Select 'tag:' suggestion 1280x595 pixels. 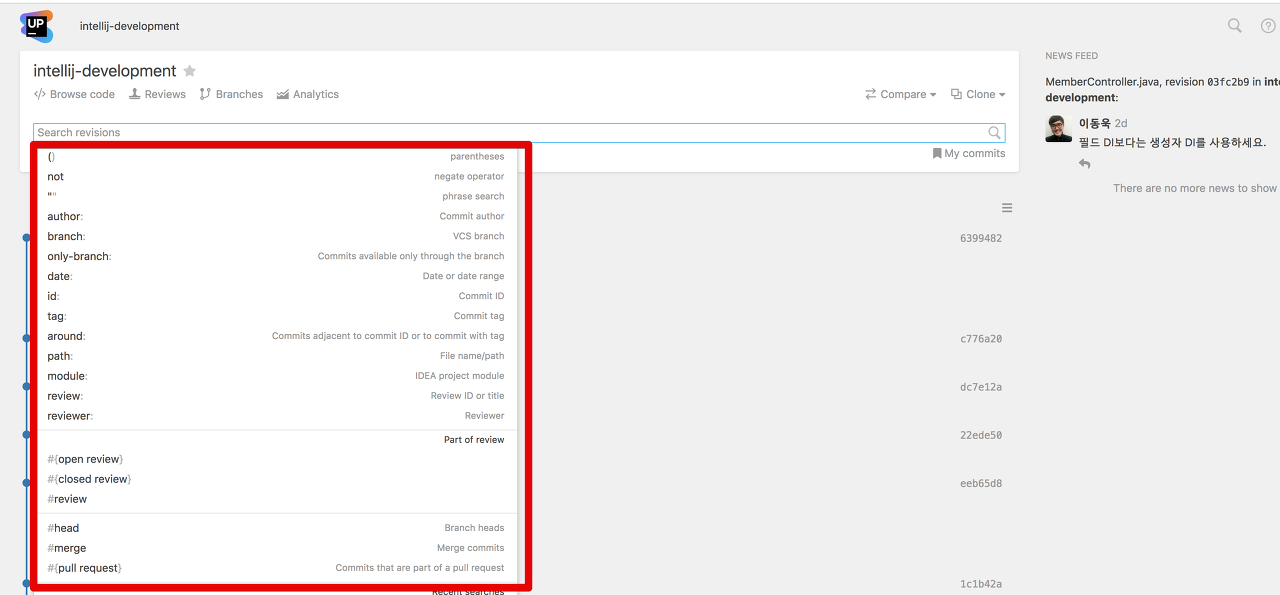pos(276,317)
